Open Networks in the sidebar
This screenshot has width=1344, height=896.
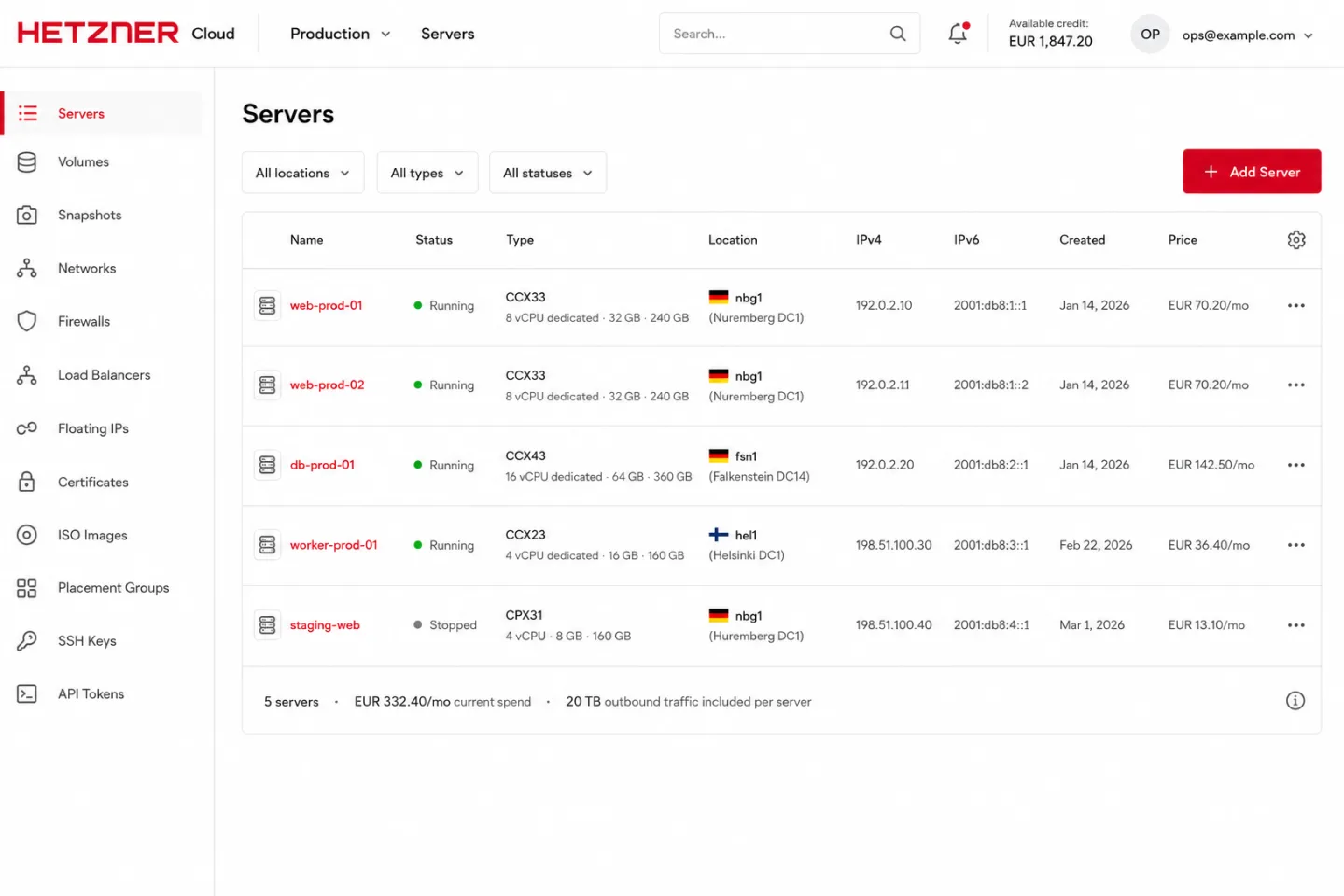(87, 268)
